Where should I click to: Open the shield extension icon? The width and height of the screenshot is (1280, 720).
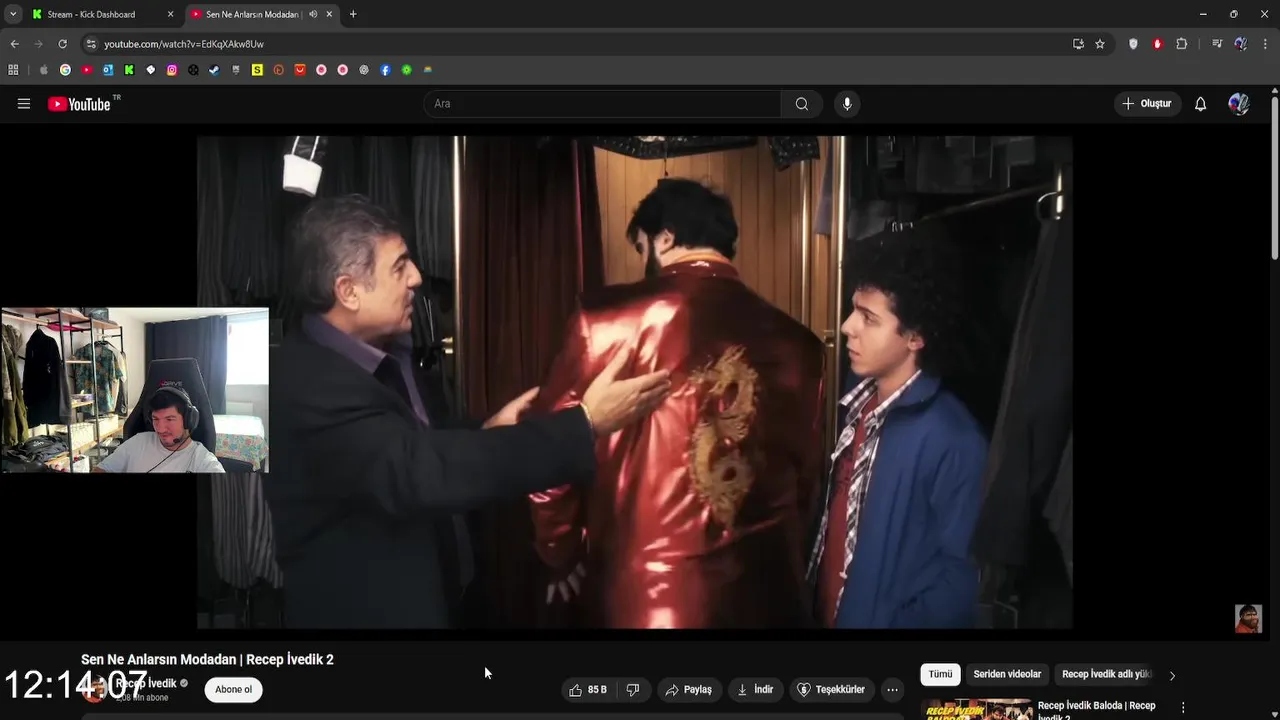pos(1133,44)
